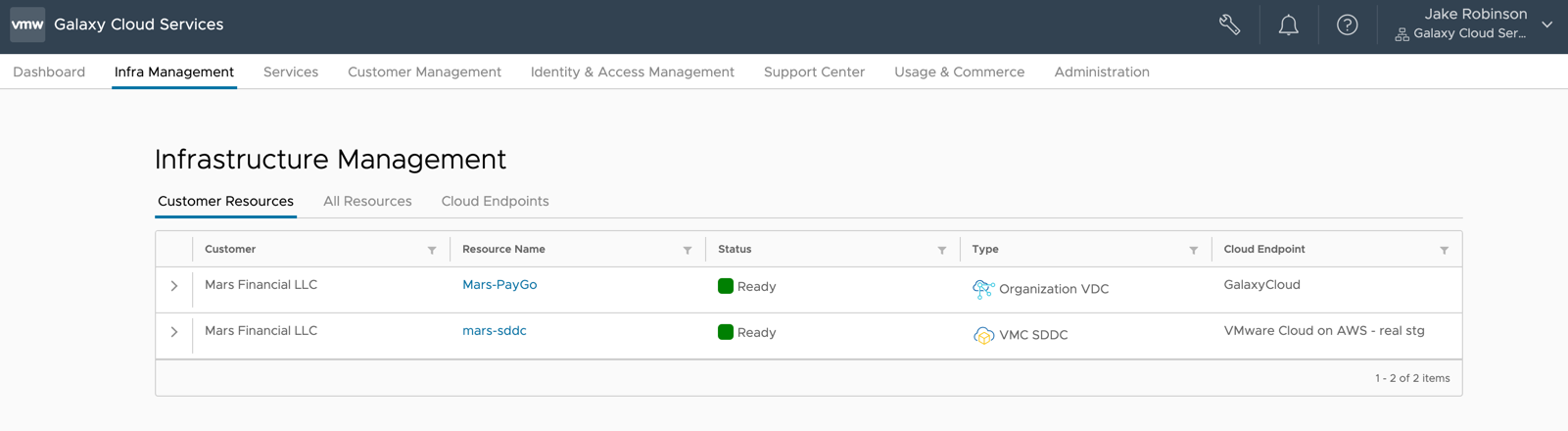The width and height of the screenshot is (1568, 431).
Task: Click the green Ready status indicator for Mars-PayGo
Action: [x=726, y=286]
